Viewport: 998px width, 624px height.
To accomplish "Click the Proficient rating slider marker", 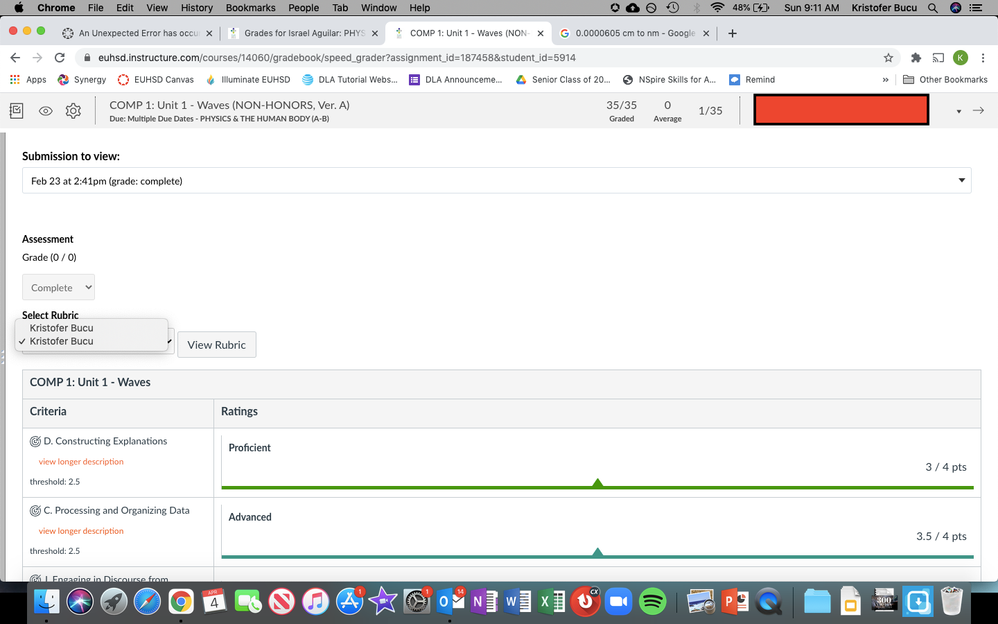I will [597, 484].
